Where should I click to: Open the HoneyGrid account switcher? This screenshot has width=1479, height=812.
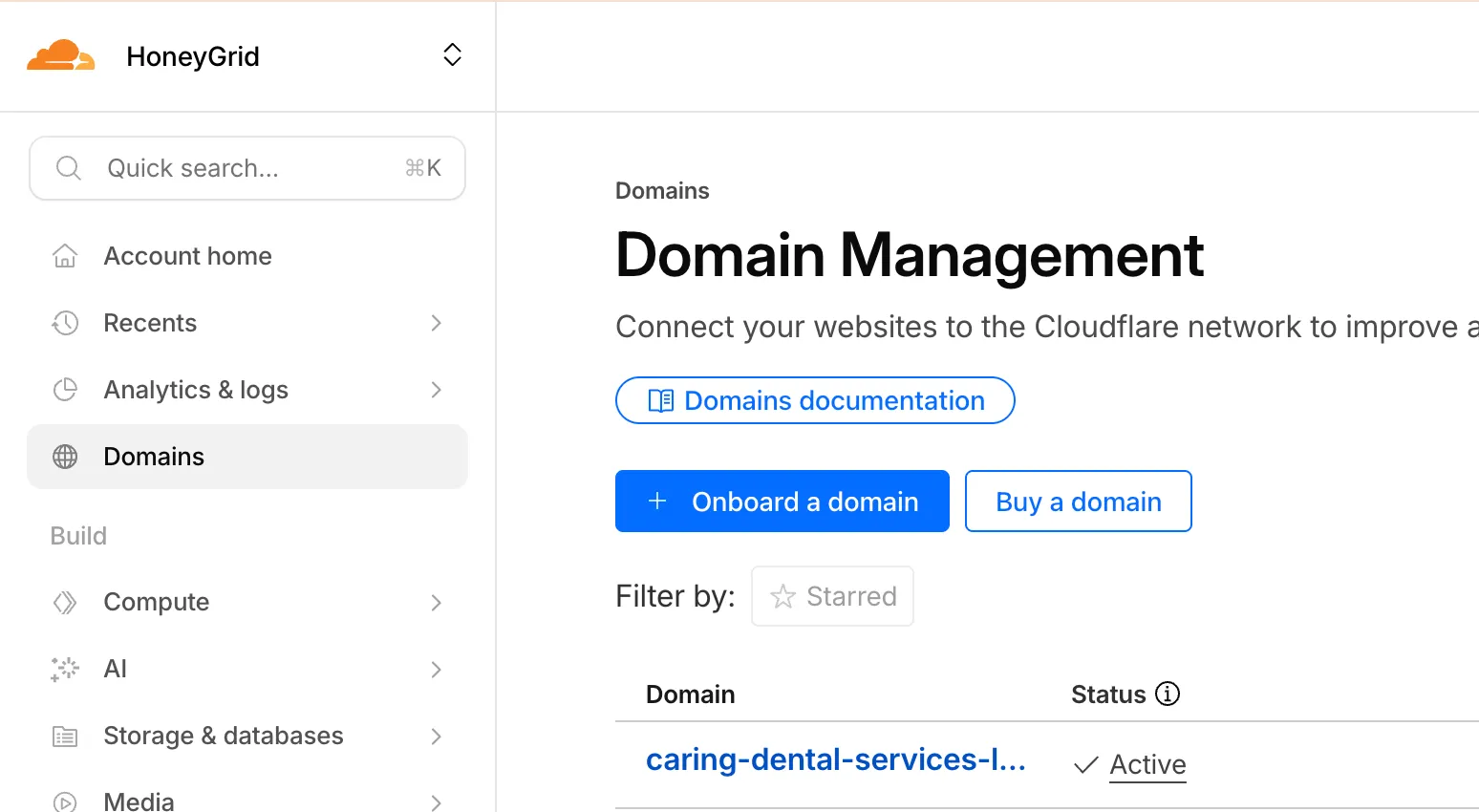pos(451,54)
